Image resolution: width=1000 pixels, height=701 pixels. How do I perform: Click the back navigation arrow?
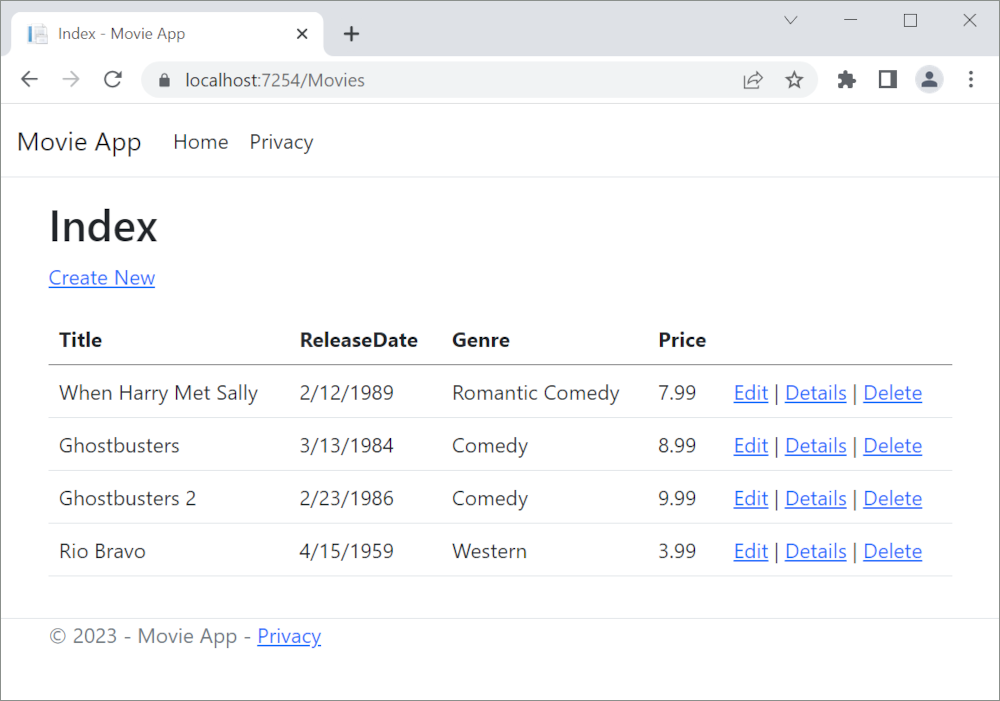29,79
